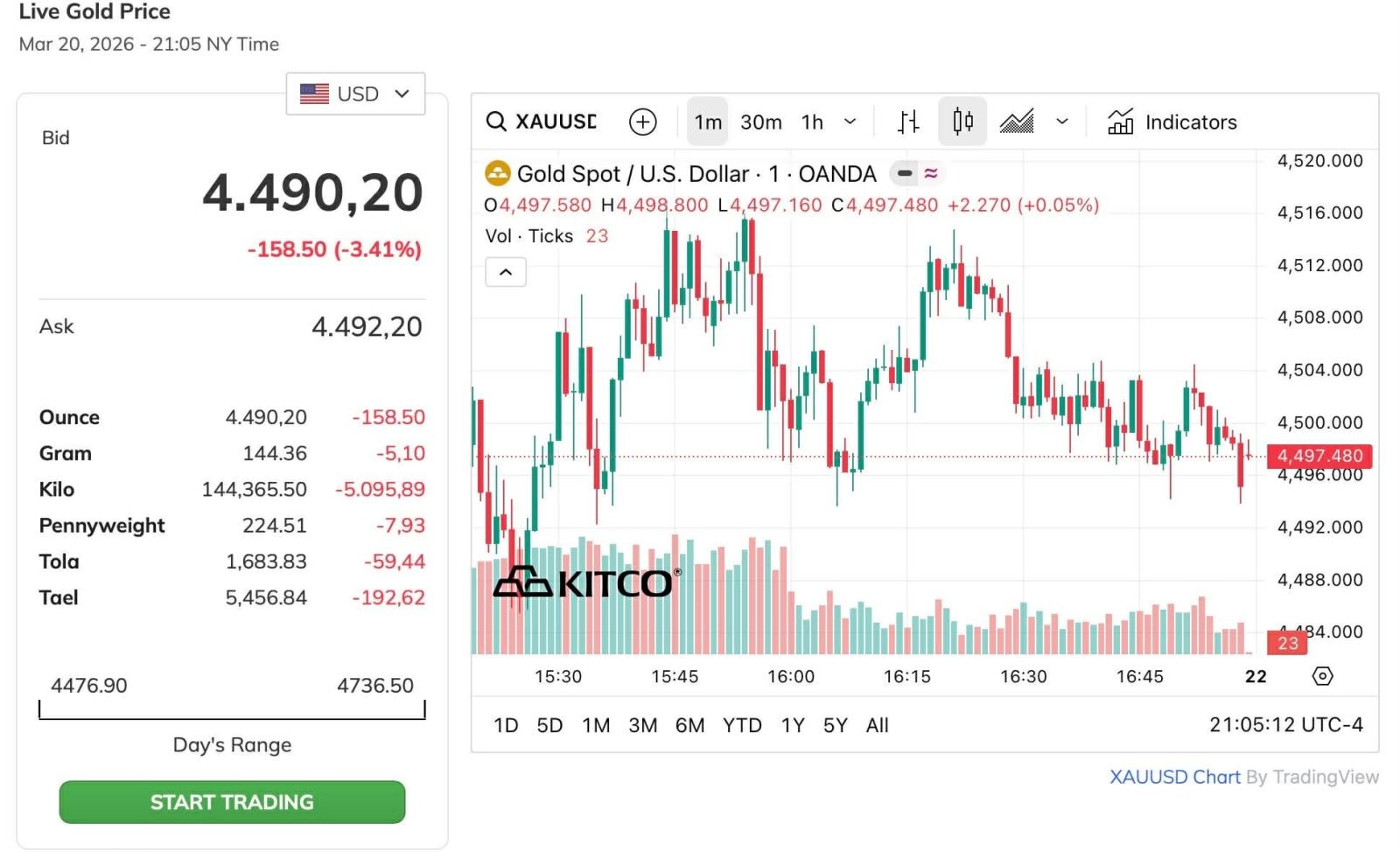Open the XAUUSD Chart TradingView link
The height and width of the screenshot is (852, 1400).
click(x=1174, y=777)
